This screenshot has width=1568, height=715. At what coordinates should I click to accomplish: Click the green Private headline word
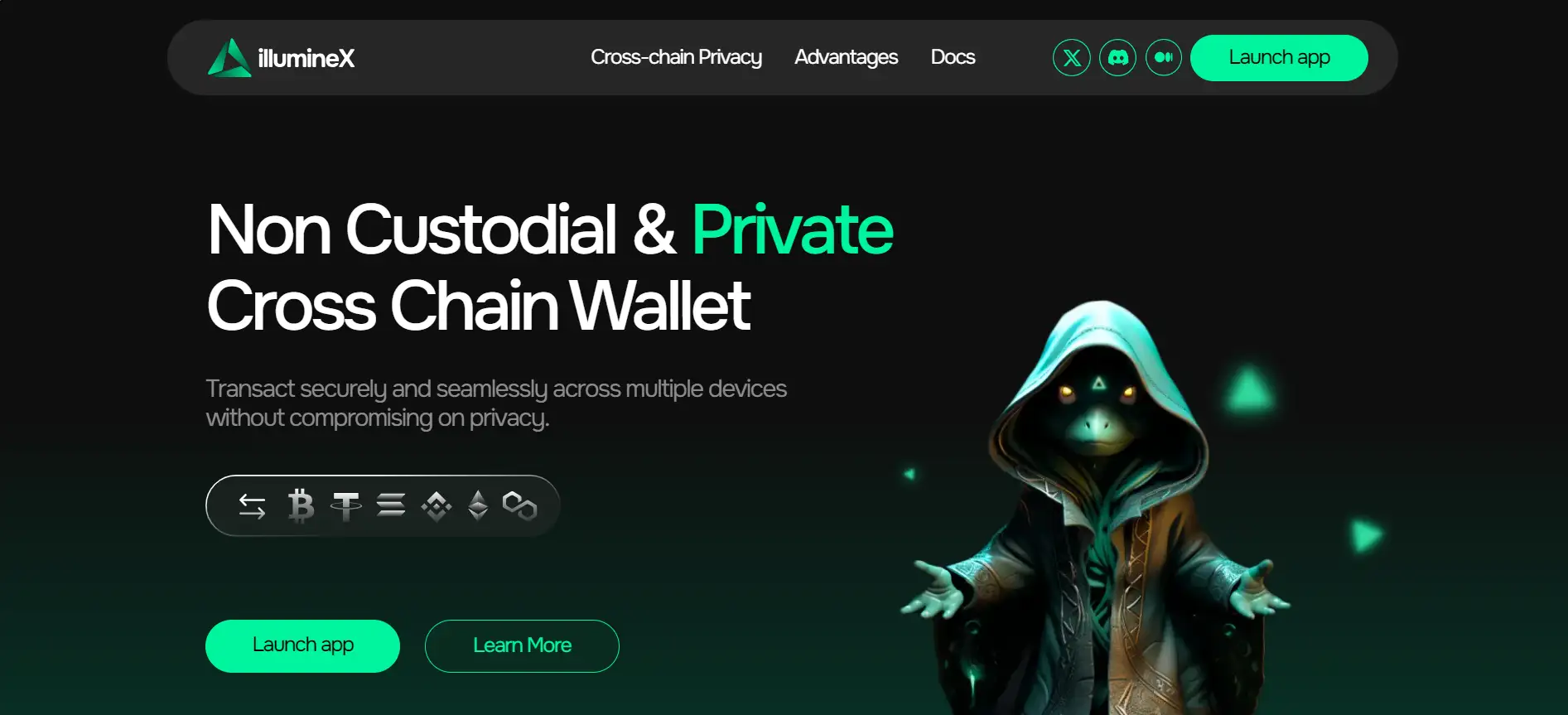(x=793, y=229)
